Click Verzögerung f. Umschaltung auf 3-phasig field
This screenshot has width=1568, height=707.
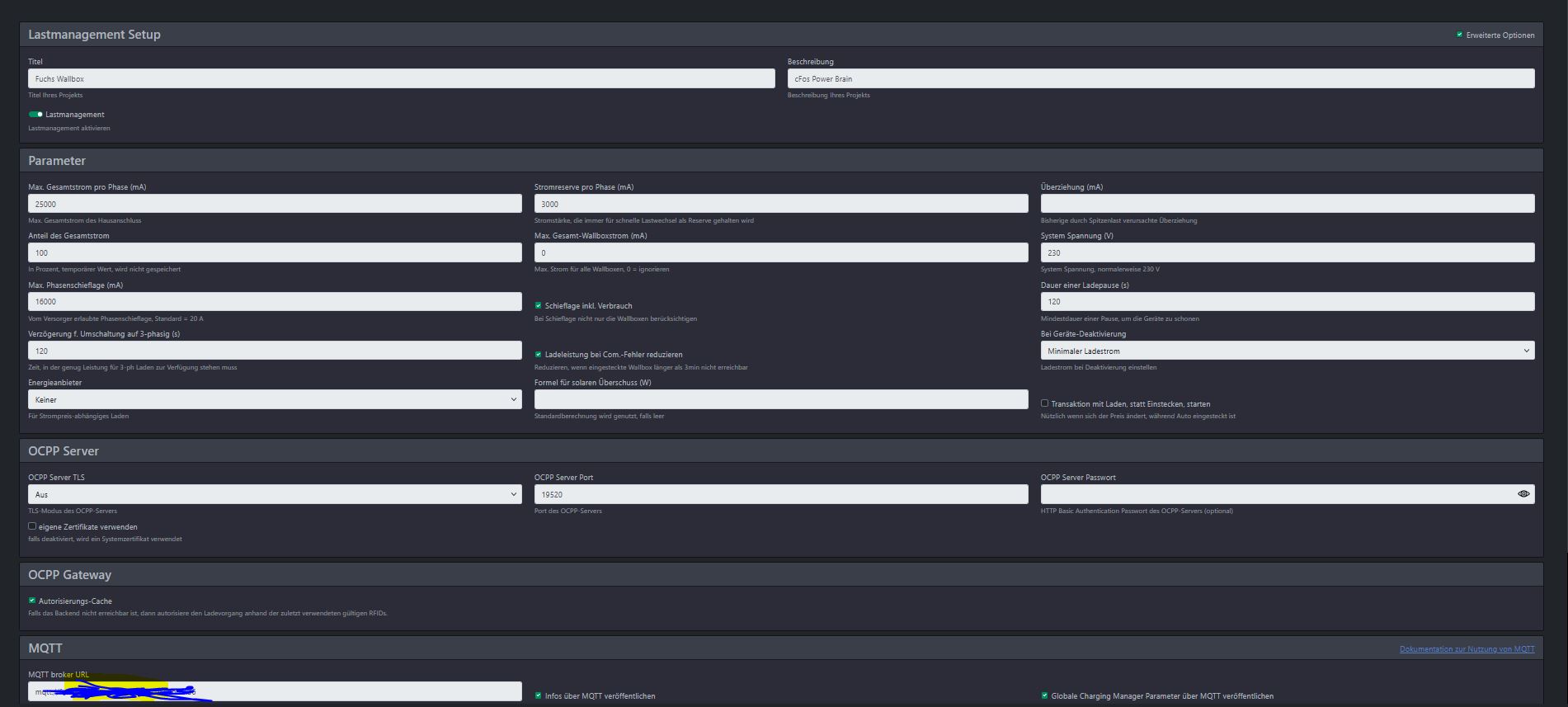click(275, 351)
